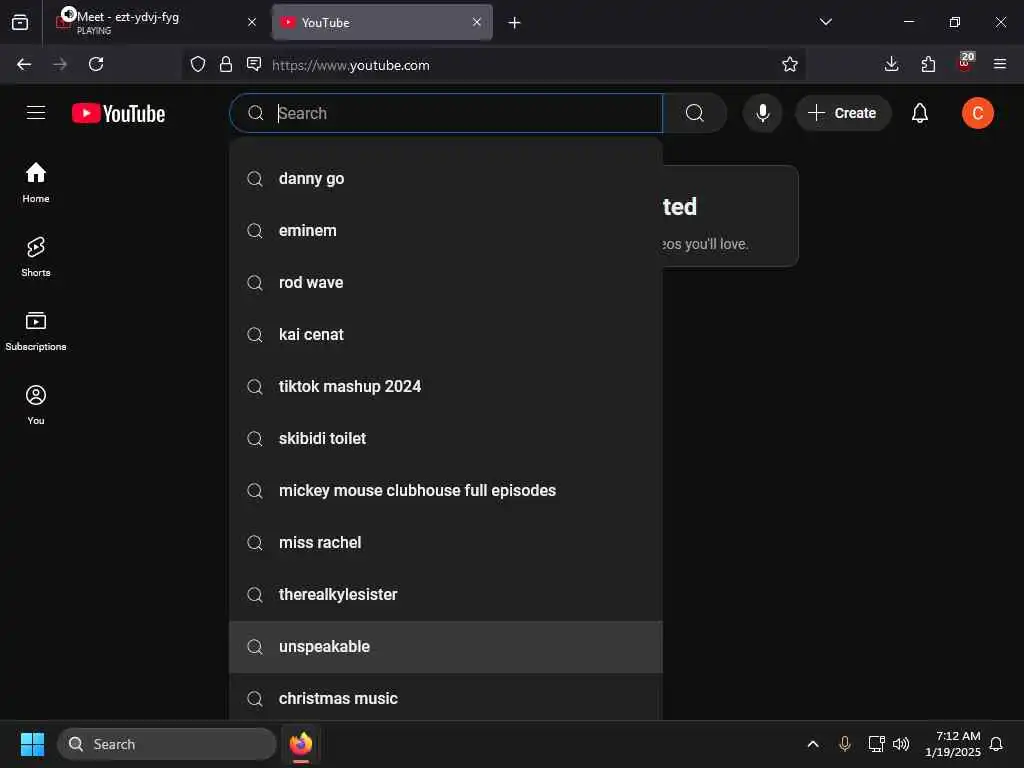Show hidden system tray icons
Screen dimensions: 1024x768
point(813,744)
